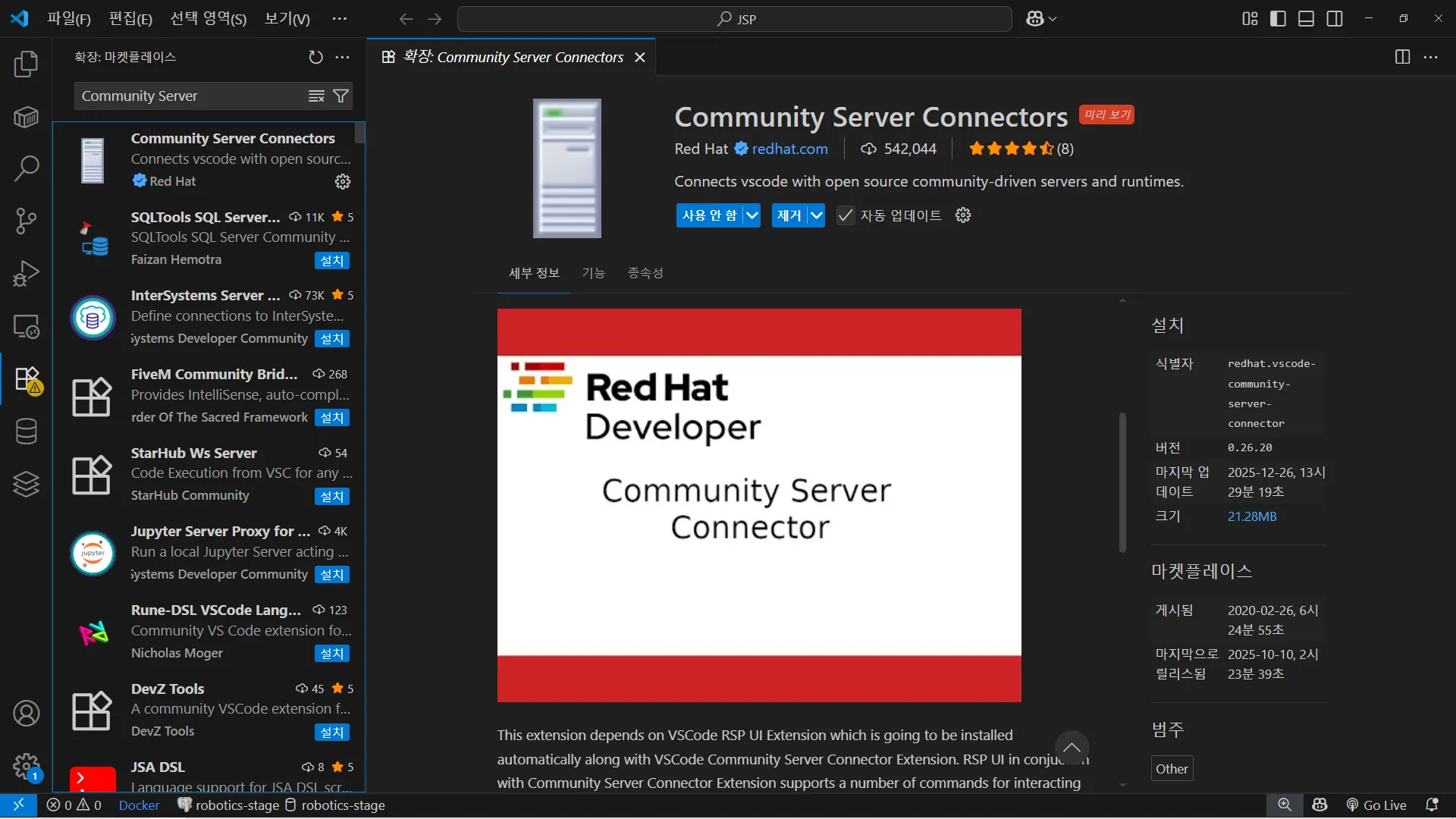
Task: Click the Community Server search input field
Action: tap(190, 96)
